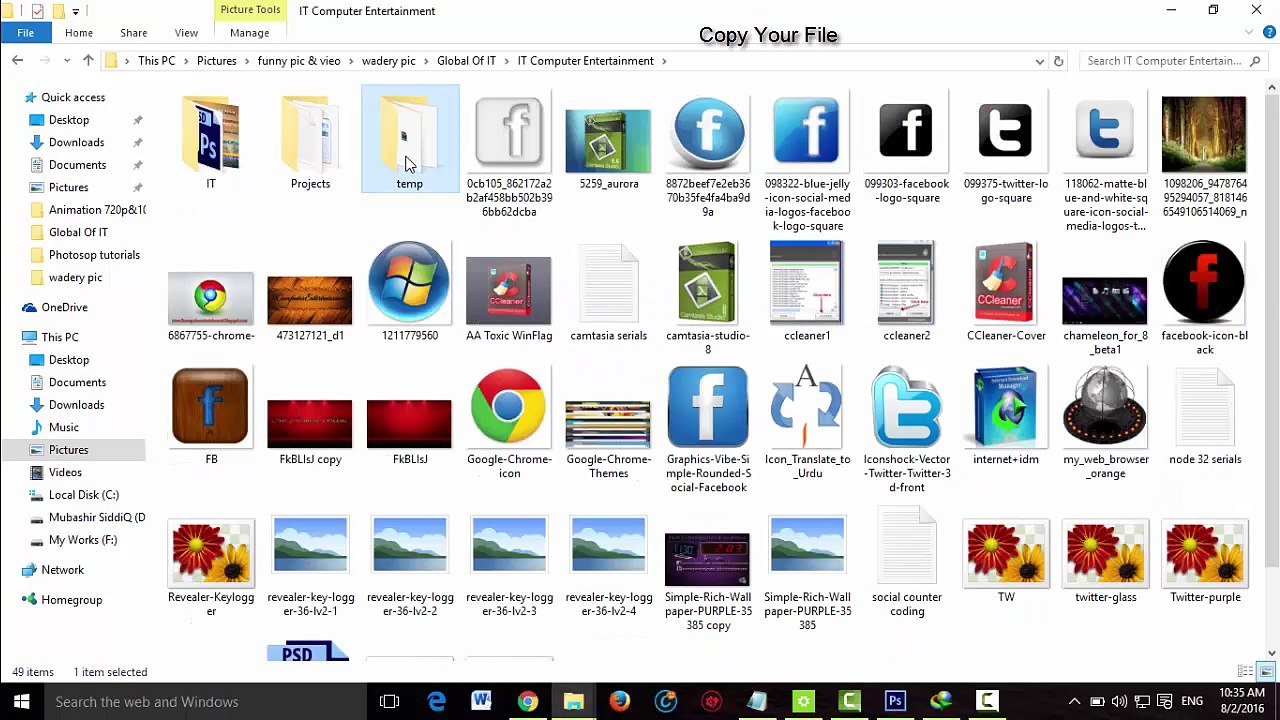Open the File menu tab

[x=25, y=33]
